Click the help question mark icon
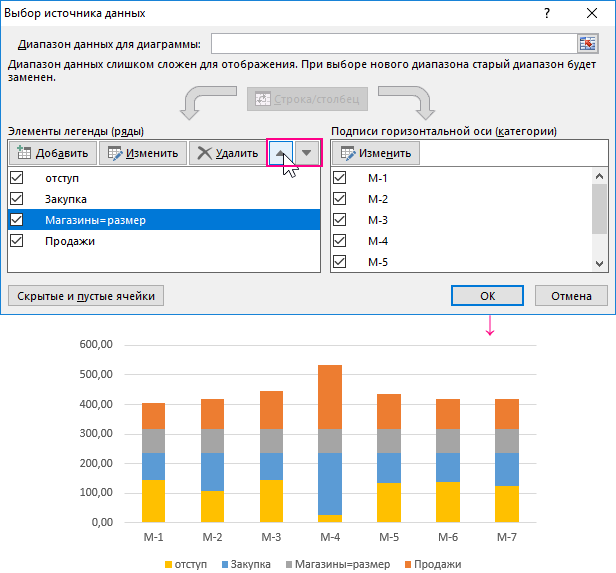 point(546,13)
